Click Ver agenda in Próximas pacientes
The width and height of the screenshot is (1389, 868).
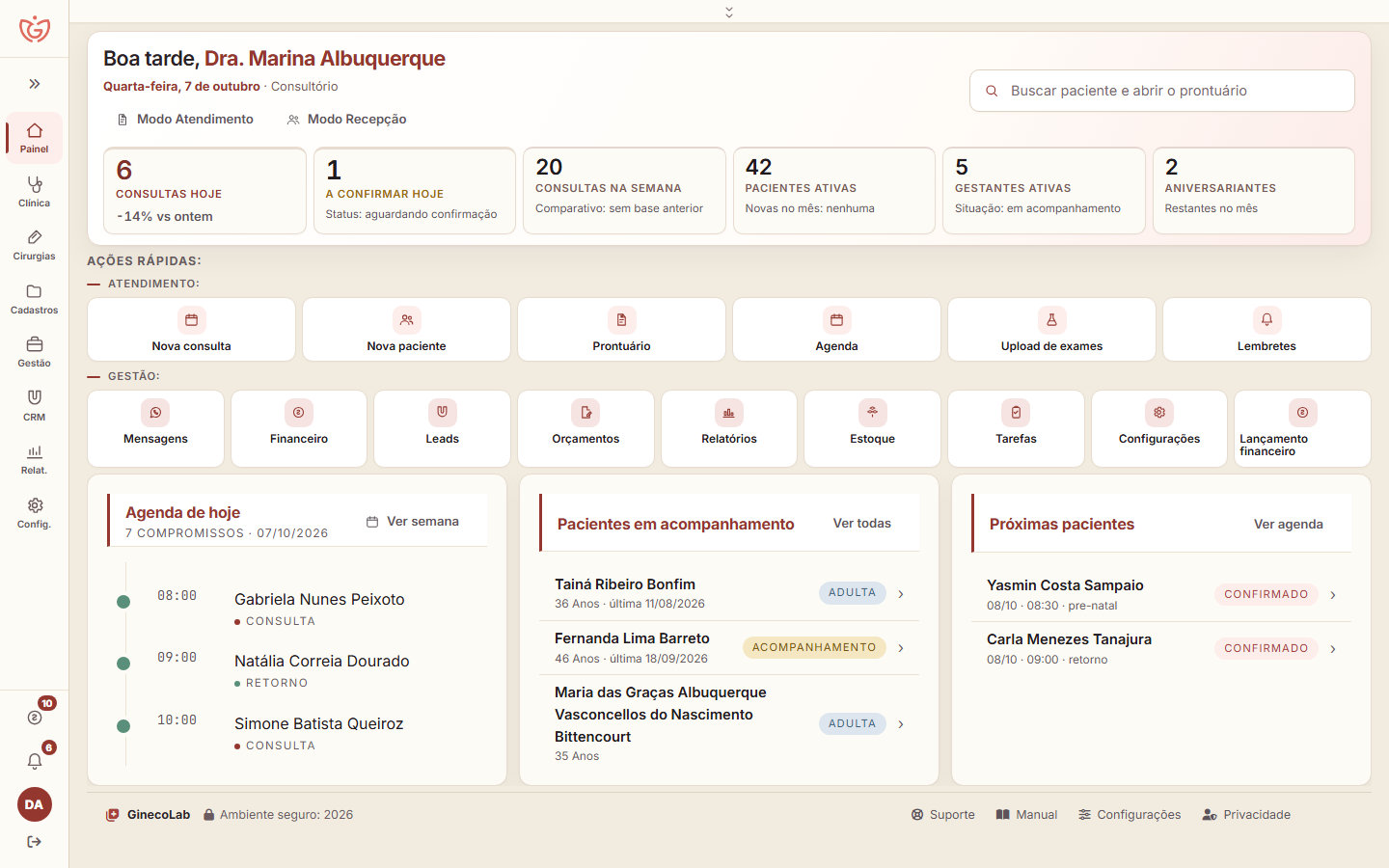pyautogui.click(x=1289, y=525)
